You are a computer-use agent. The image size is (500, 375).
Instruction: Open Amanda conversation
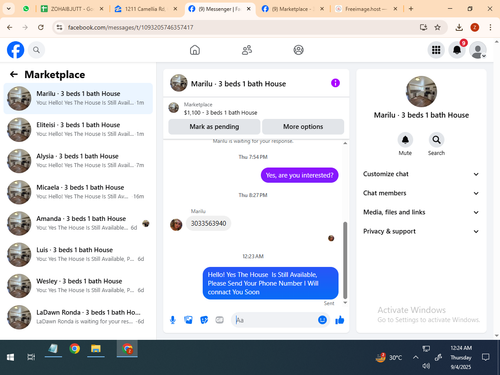[78, 223]
